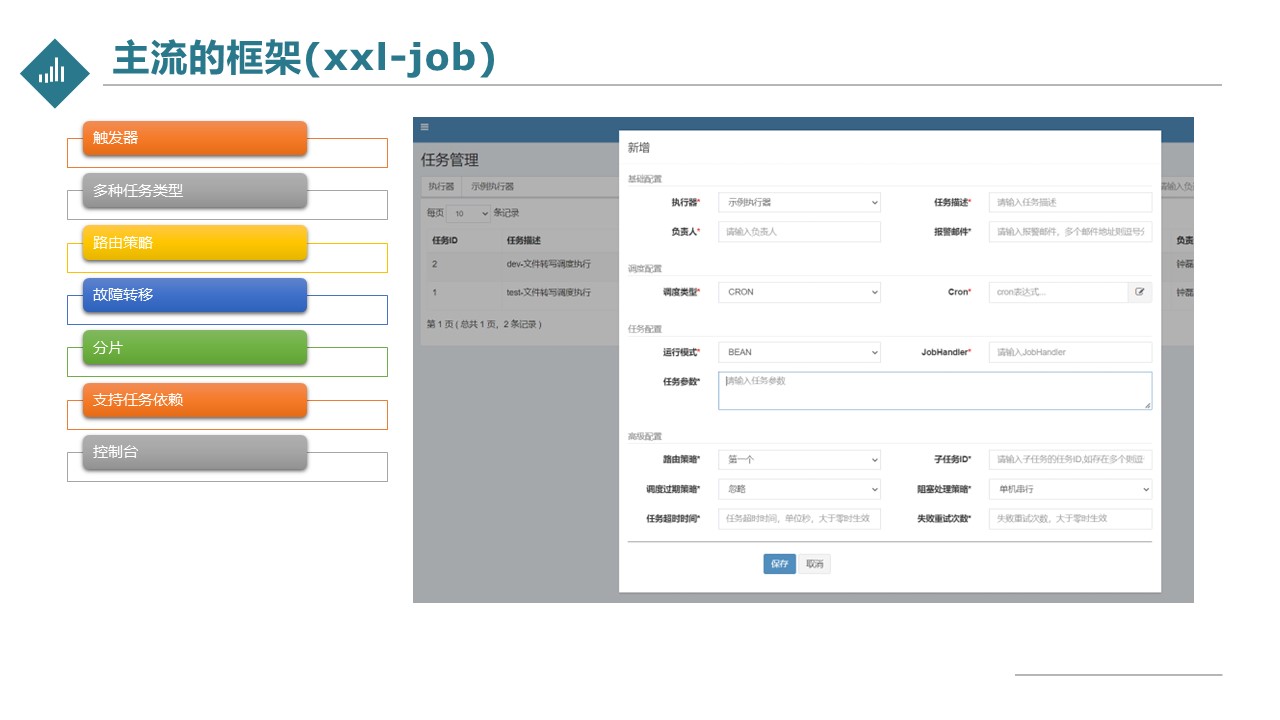The height and width of the screenshot is (720, 1280).
Task: Open the 调度过期策略 dropdown showing 忽略
Action: pos(799,490)
